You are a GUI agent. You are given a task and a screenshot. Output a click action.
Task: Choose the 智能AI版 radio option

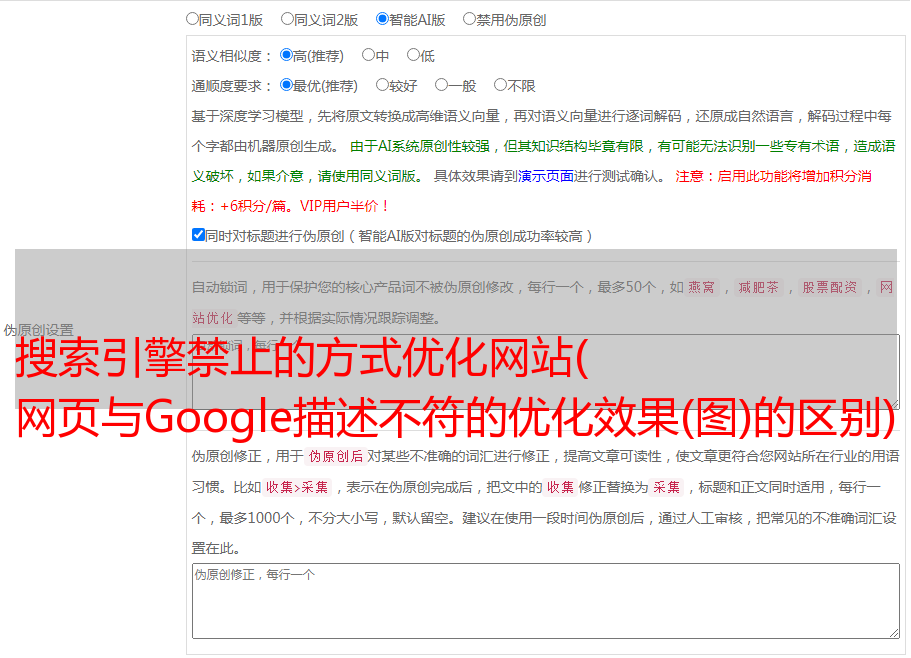(x=382, y=19)
